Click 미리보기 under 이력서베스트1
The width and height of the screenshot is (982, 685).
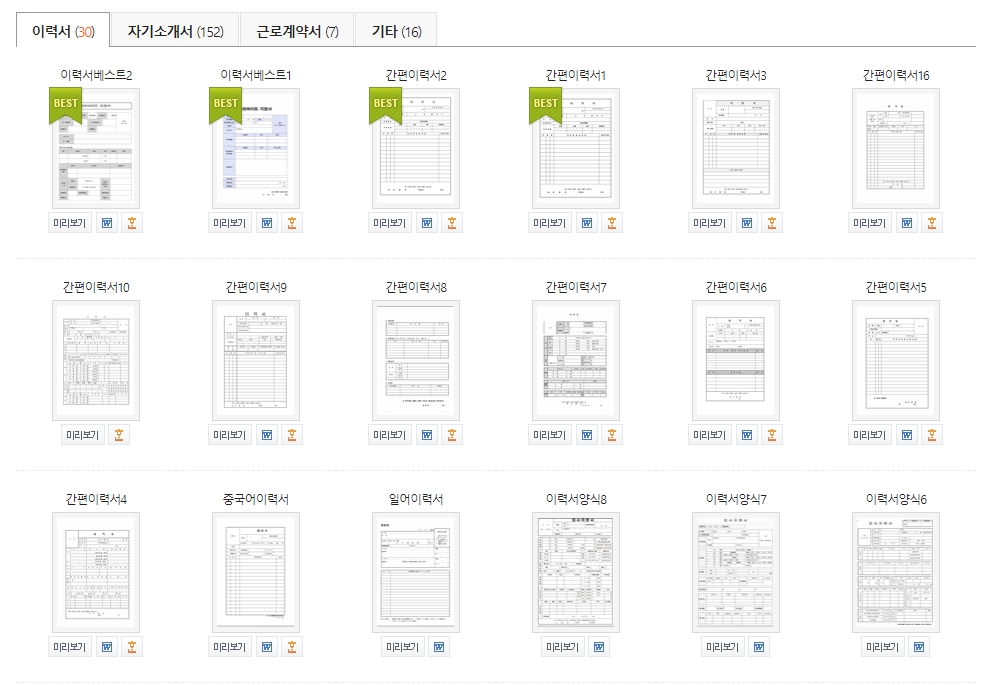(x=230, y=223)
